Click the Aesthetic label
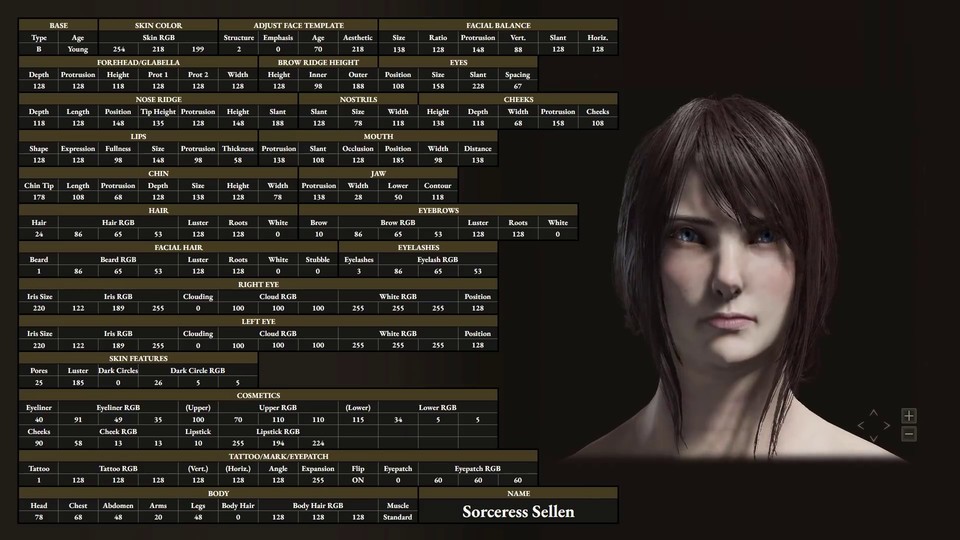 click(x=358, y=37)
